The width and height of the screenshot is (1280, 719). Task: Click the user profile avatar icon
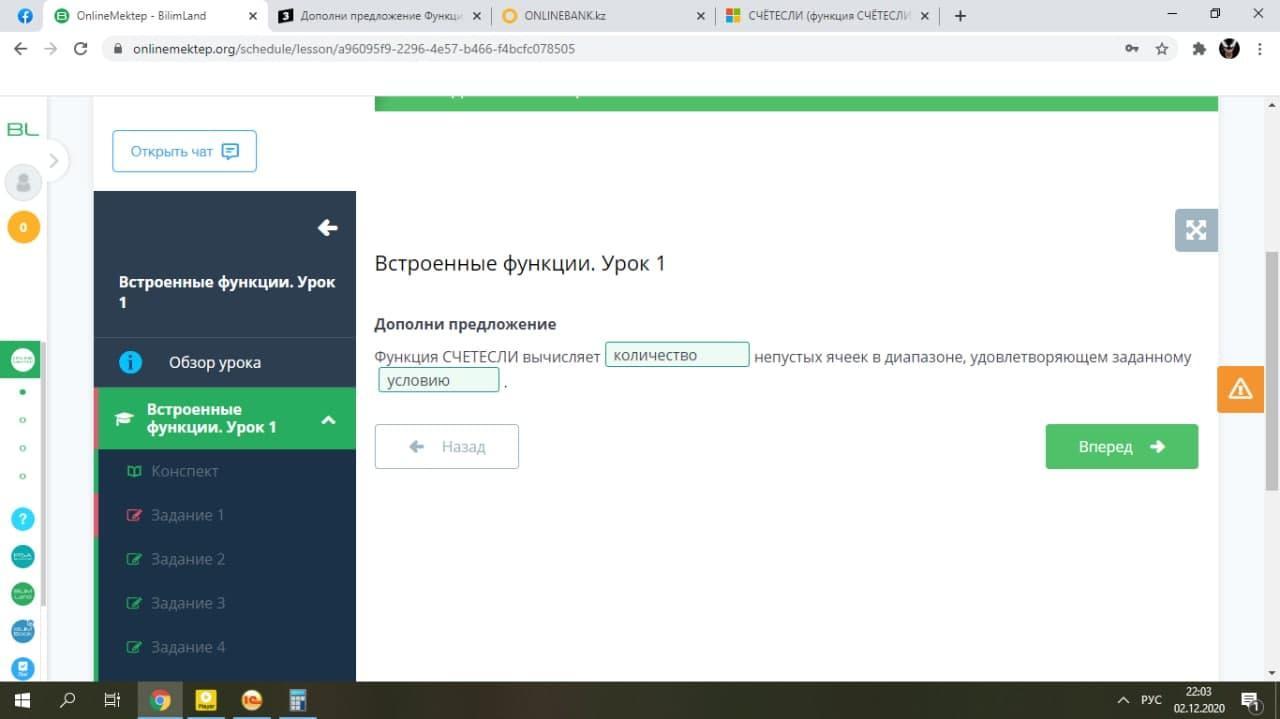23,183
